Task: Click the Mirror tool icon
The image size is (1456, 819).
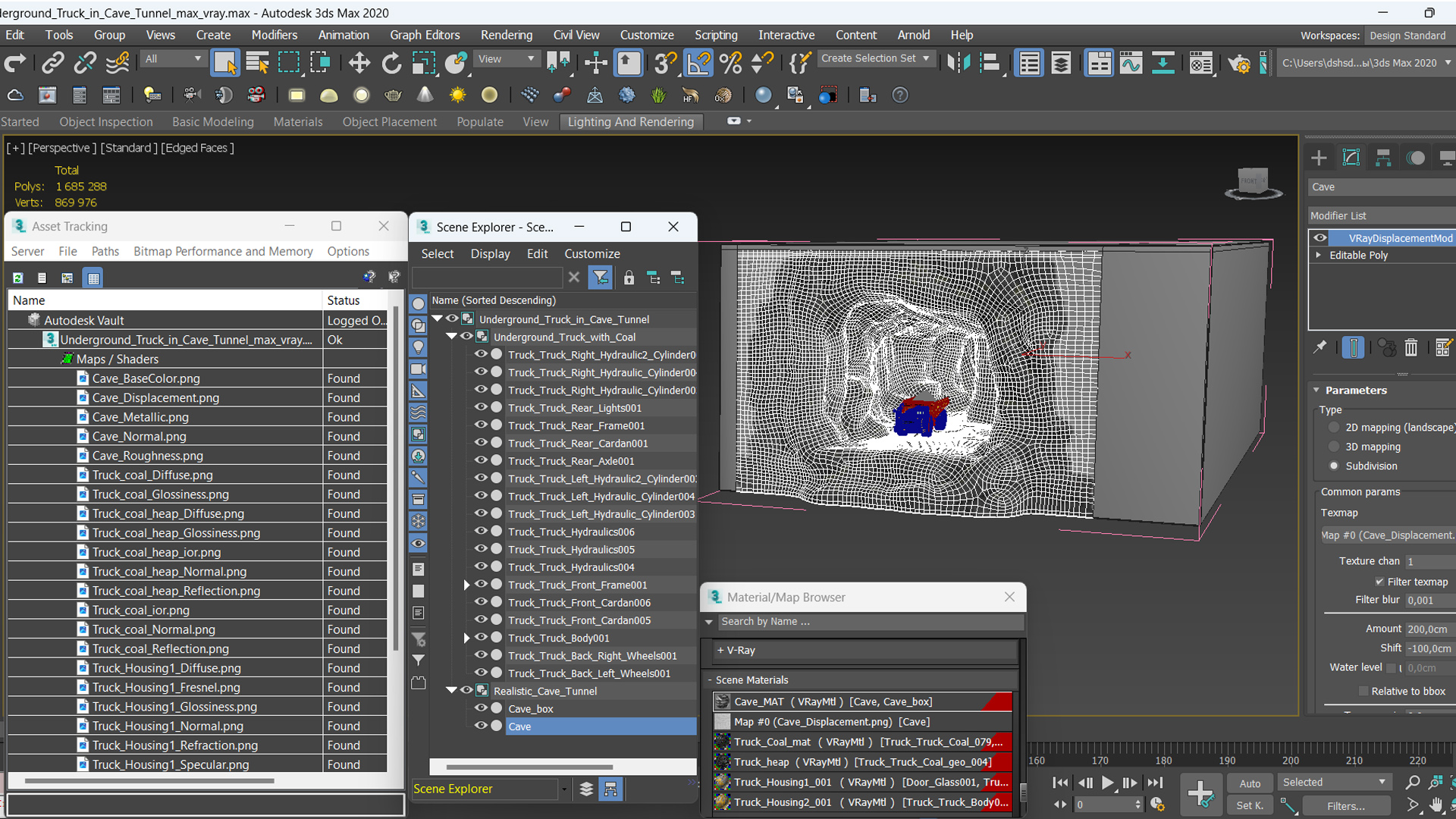Action: tap(959, 63)
